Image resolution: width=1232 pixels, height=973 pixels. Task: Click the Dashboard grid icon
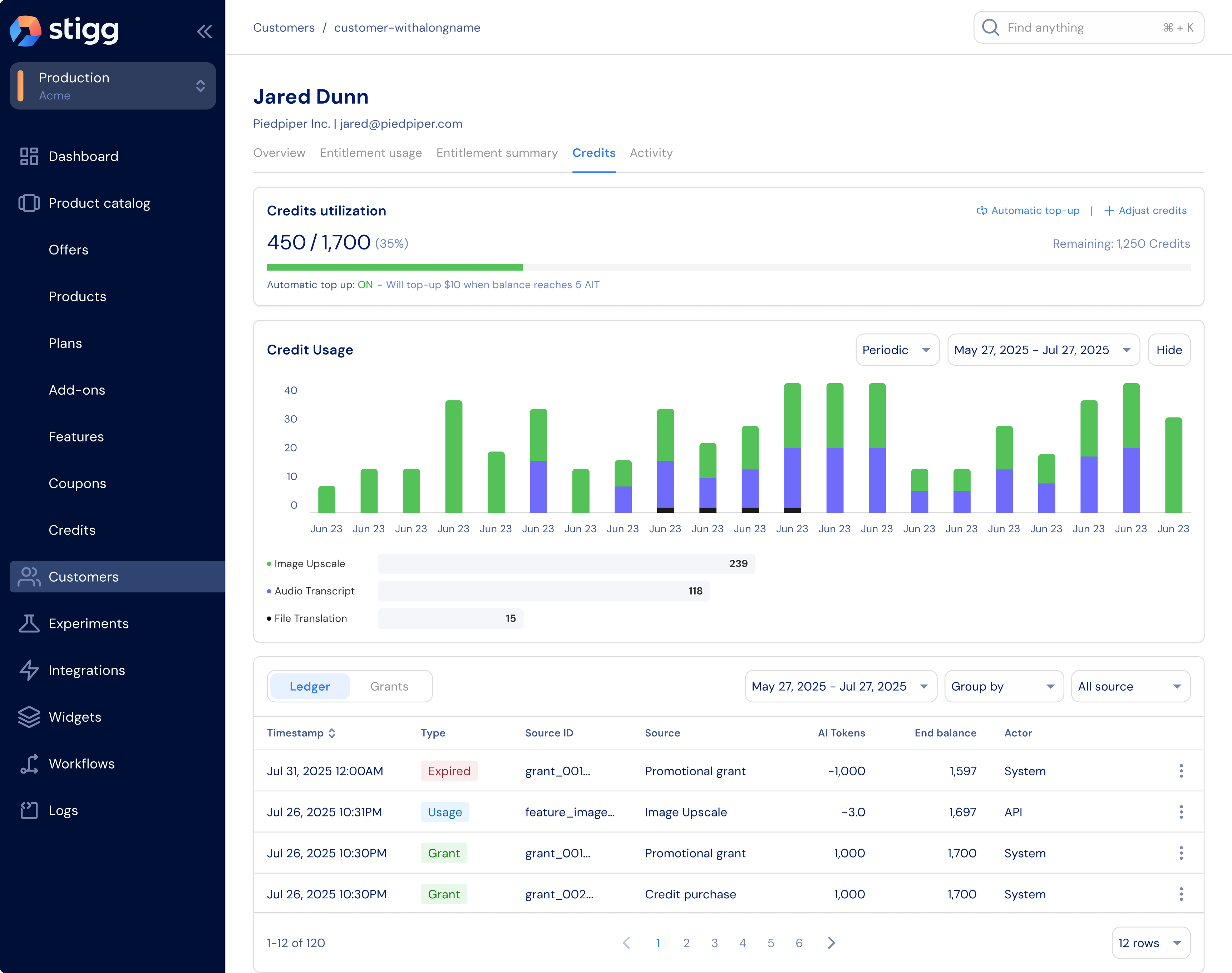point(29,156)
